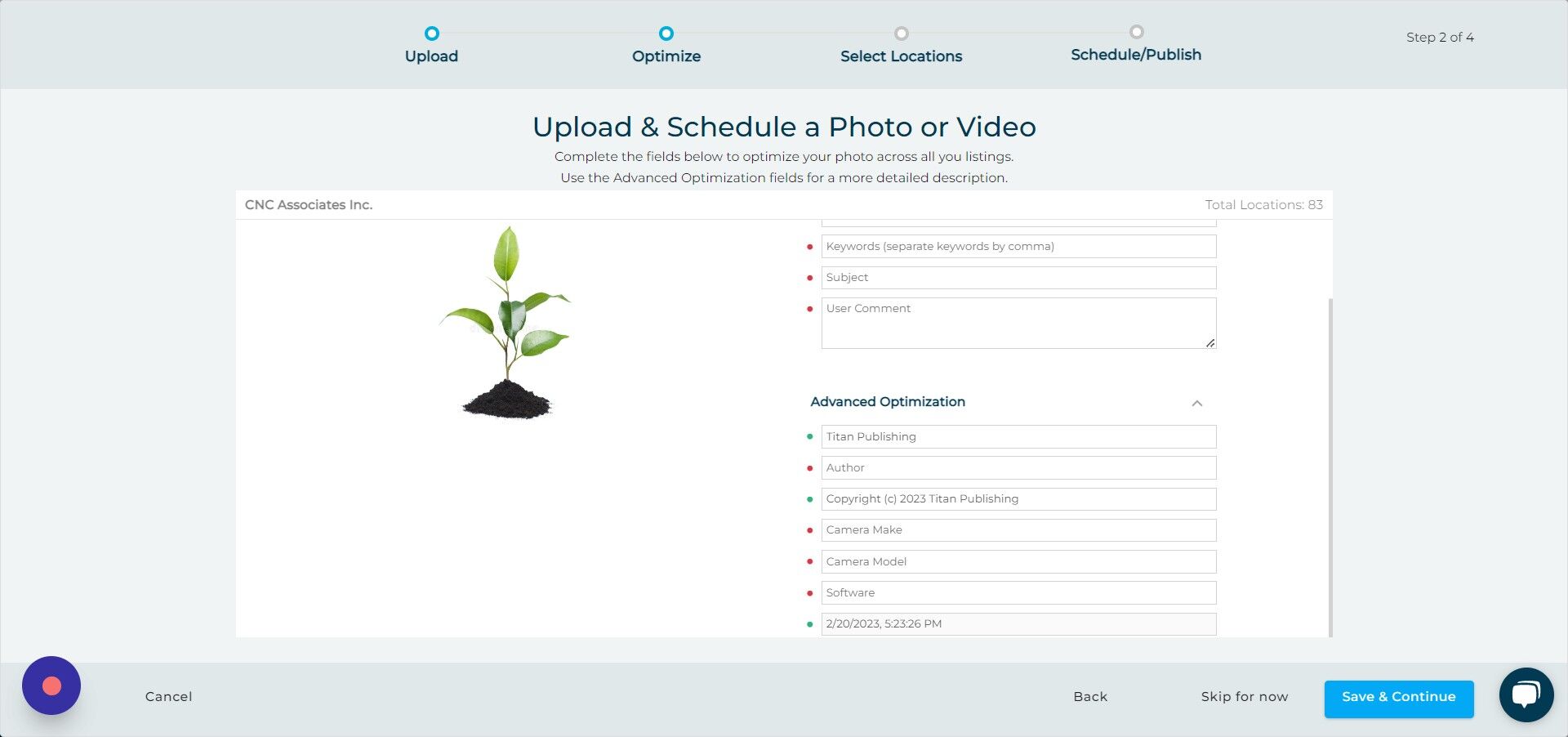Image resolution: width=1568 pixels, height=737 pixels.
Task: Click the red dot beside Keywords field
Action: [809, 247]
